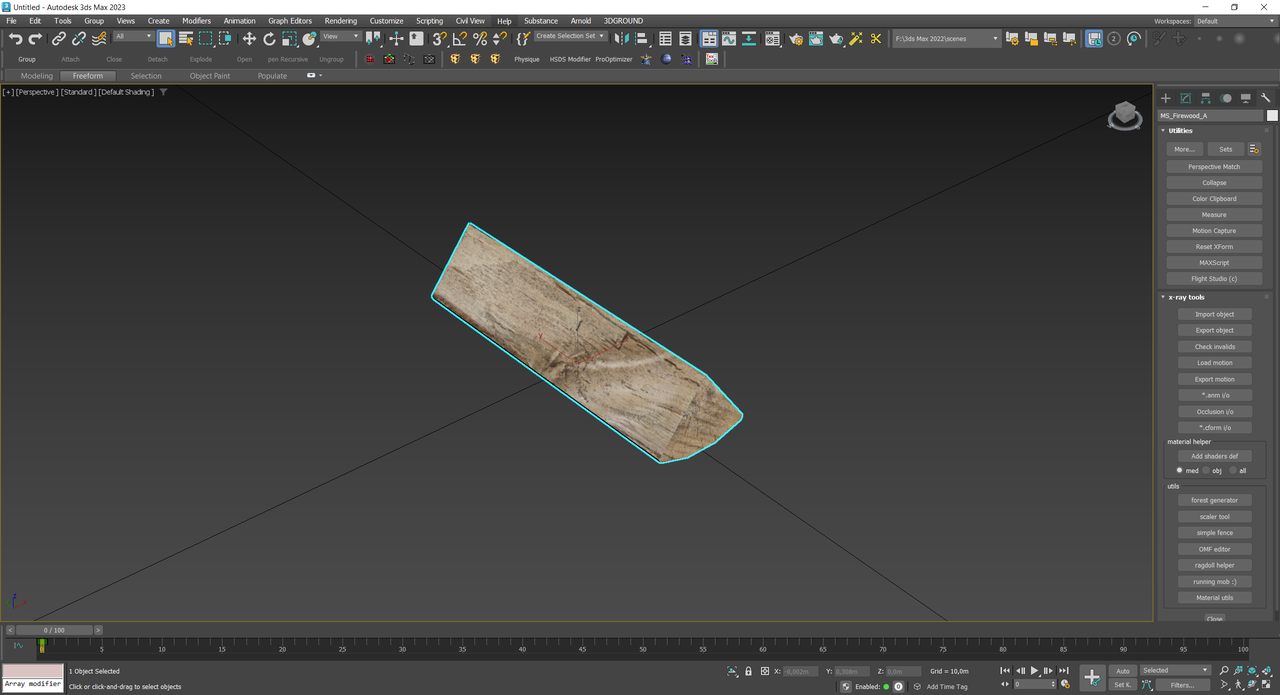Click the Undo arrow in the toolbar
Viewport: 1280px width, 695px height.
tap(15, 39)
